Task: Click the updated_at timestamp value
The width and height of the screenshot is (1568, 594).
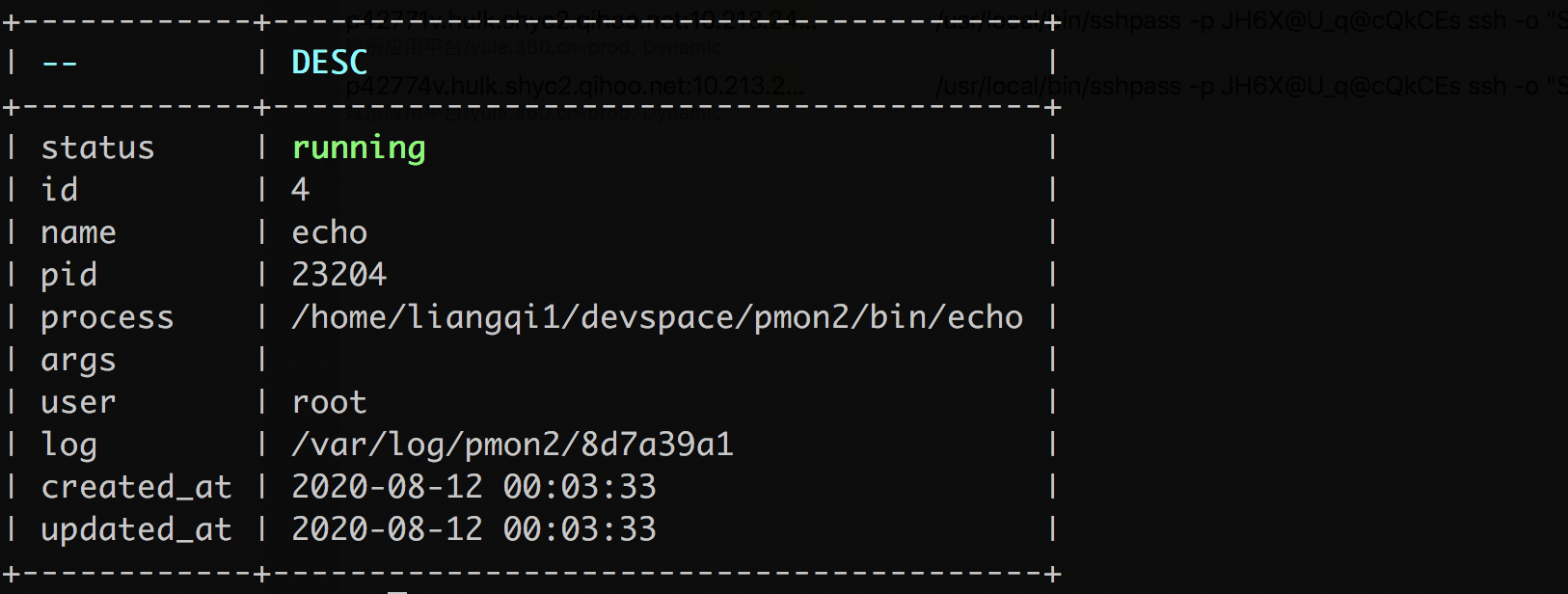Action: [473, 529]
